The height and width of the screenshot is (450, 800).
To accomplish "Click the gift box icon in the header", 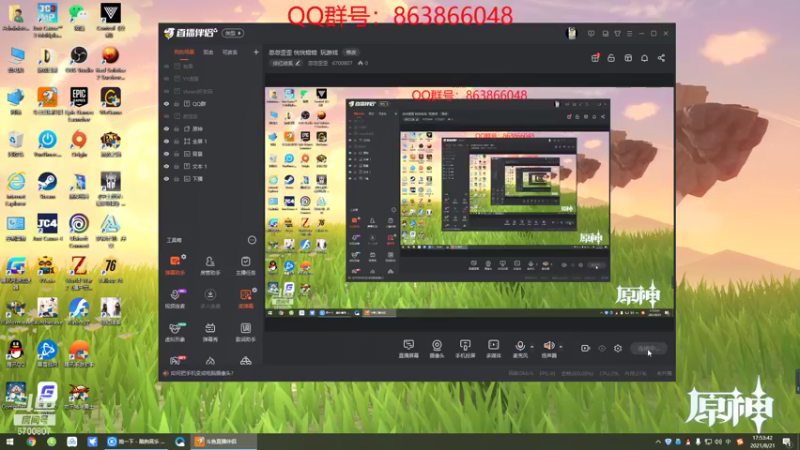I will click(x=595, y=58).
